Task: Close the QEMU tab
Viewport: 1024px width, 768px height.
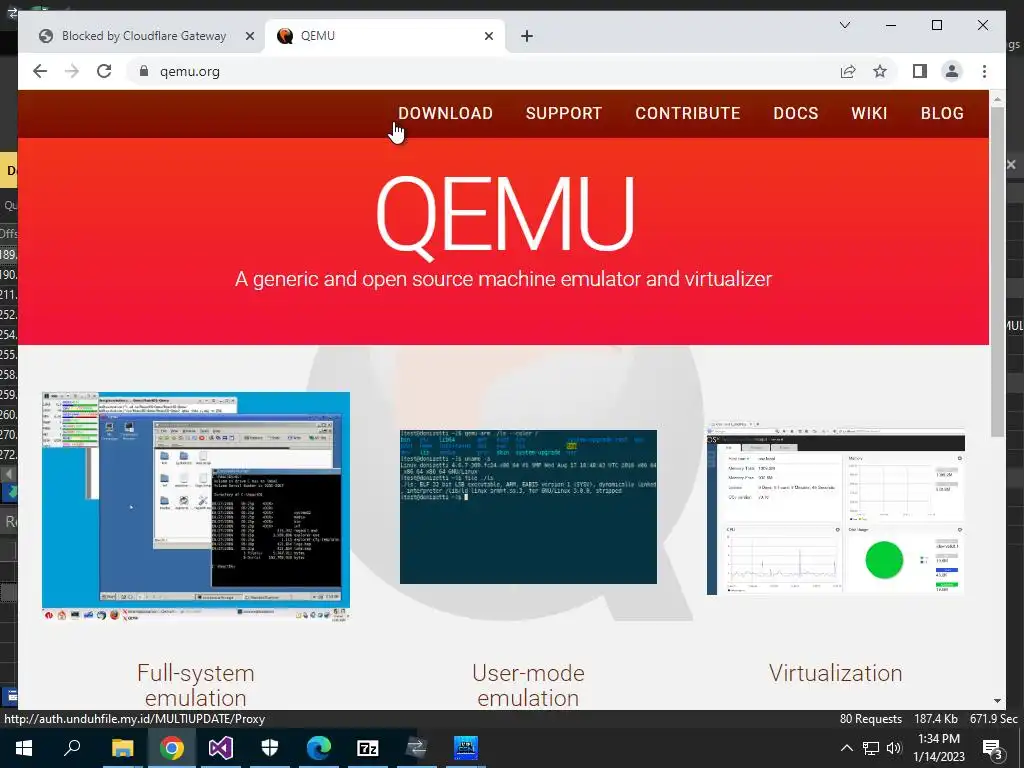Action: (x=488, y=36)
